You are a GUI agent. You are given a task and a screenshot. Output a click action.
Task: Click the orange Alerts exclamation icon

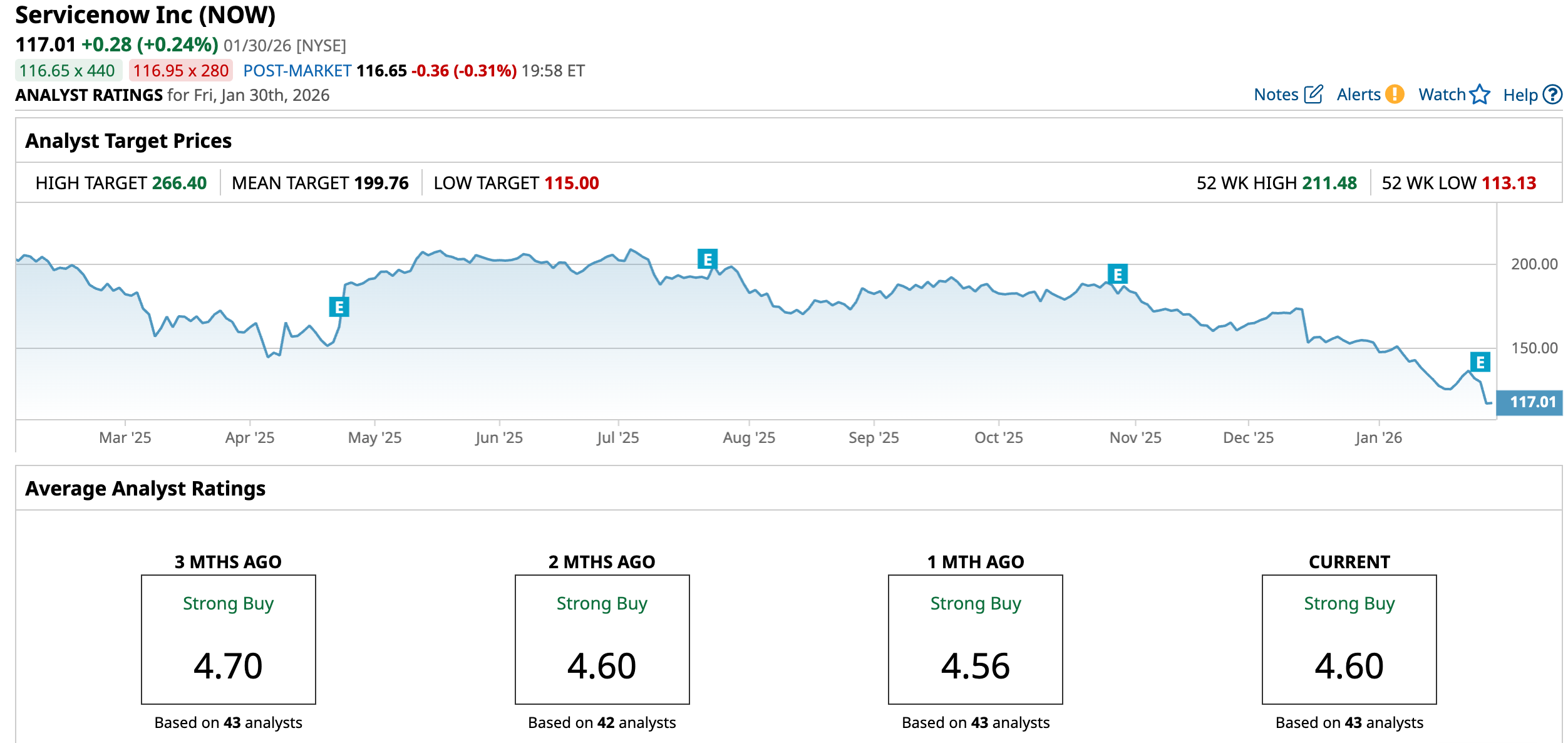tap(1395, 95)
